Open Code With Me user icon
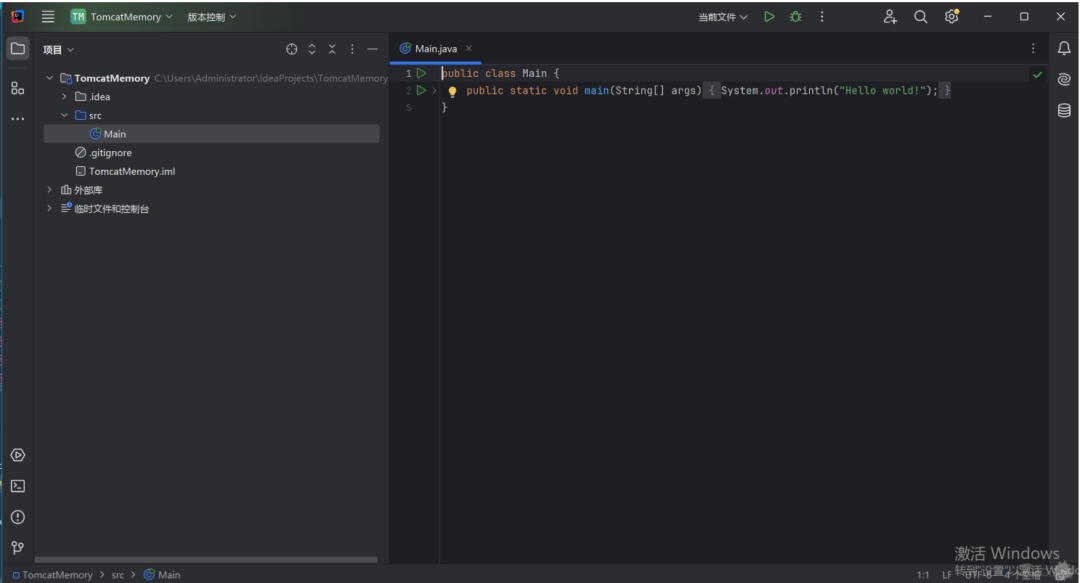The height and width of the screenshot is (583, 1080). pyautogui.click(x=890, y=17)
